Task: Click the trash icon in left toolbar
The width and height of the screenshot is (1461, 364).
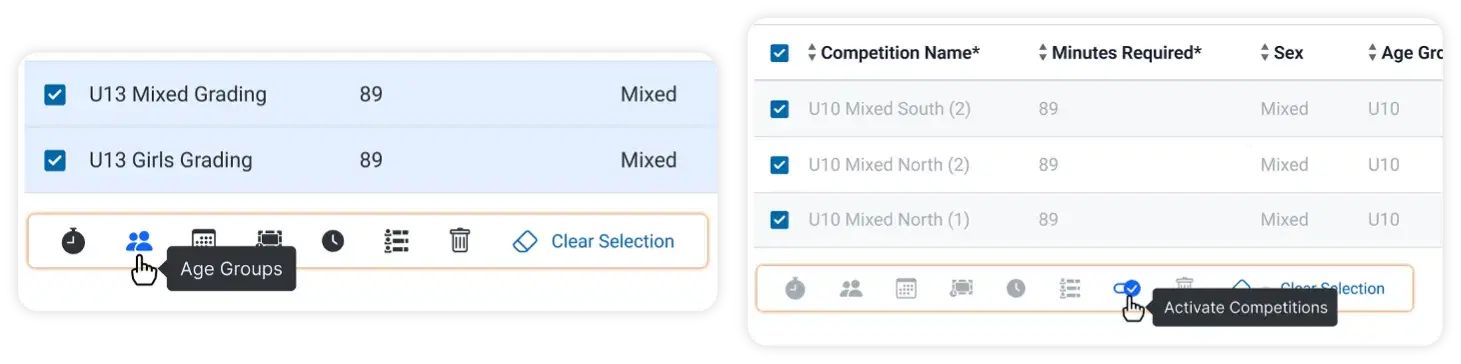Action: click(x=460, y=241)
